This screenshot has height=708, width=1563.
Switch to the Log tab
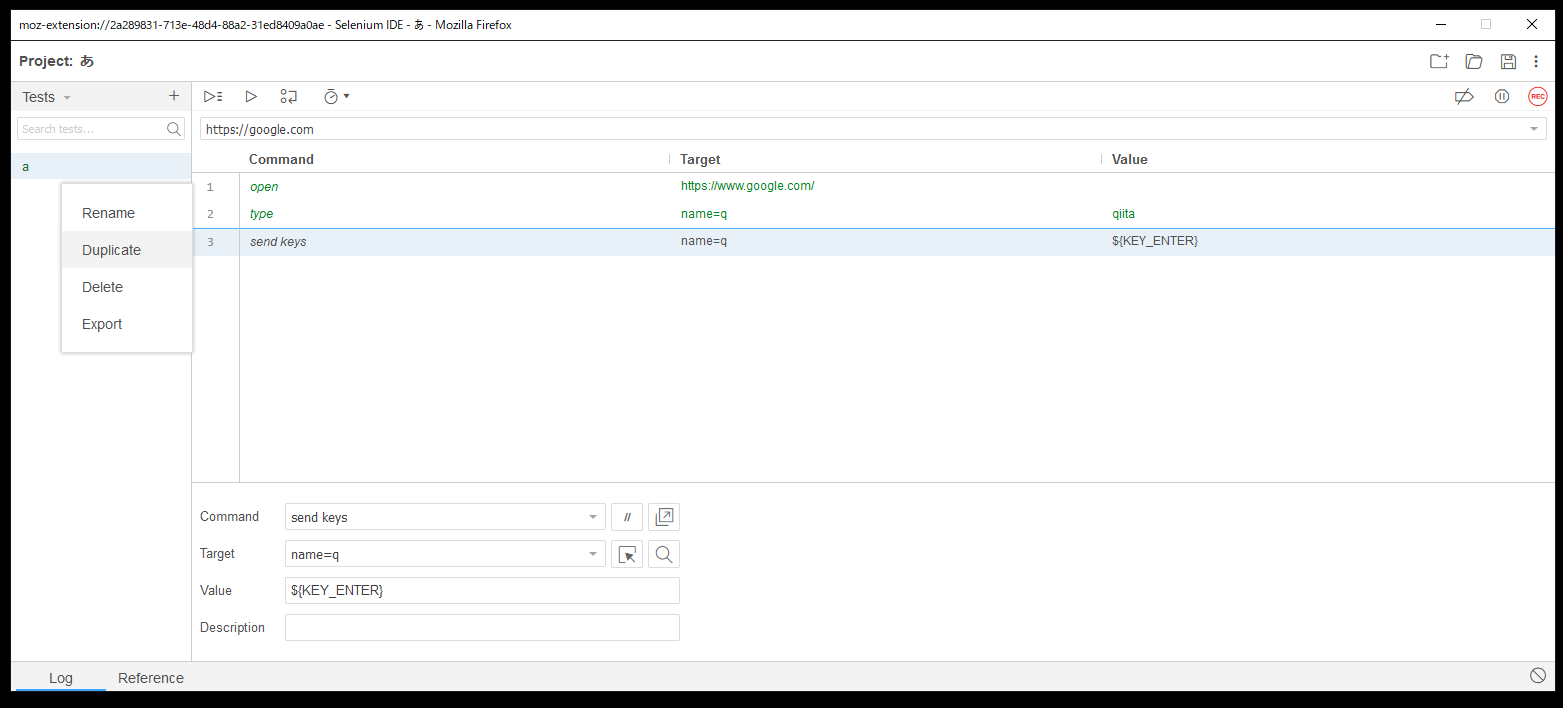[60, 678]
